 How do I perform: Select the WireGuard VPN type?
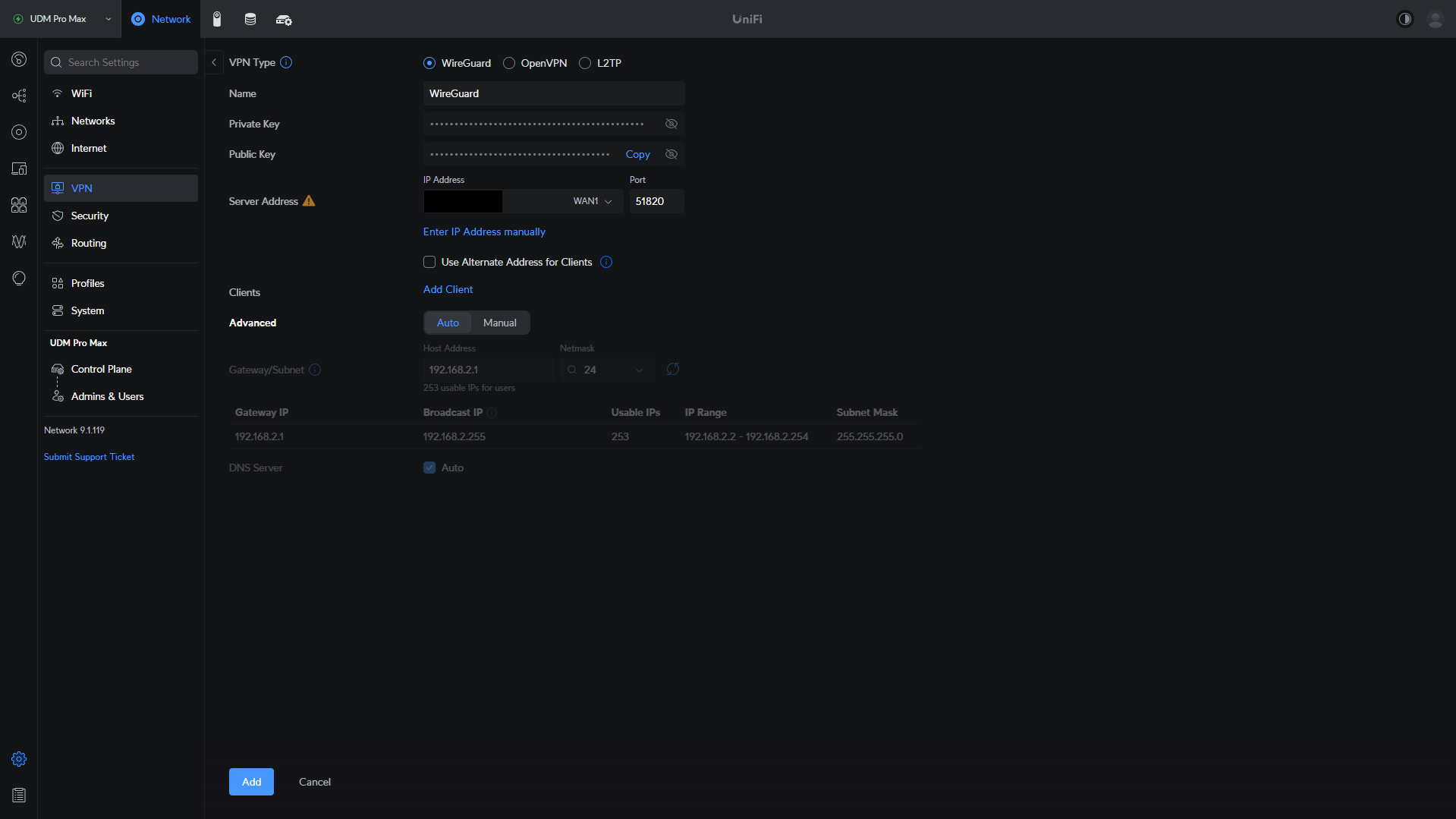pyautogui.click(x=429, y=63)
